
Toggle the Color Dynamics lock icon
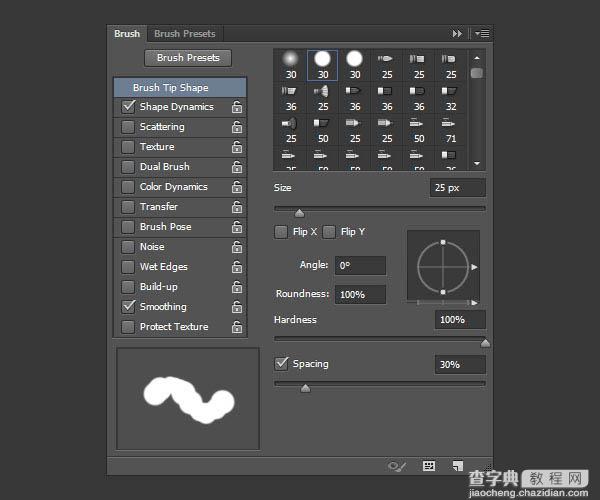237,187
